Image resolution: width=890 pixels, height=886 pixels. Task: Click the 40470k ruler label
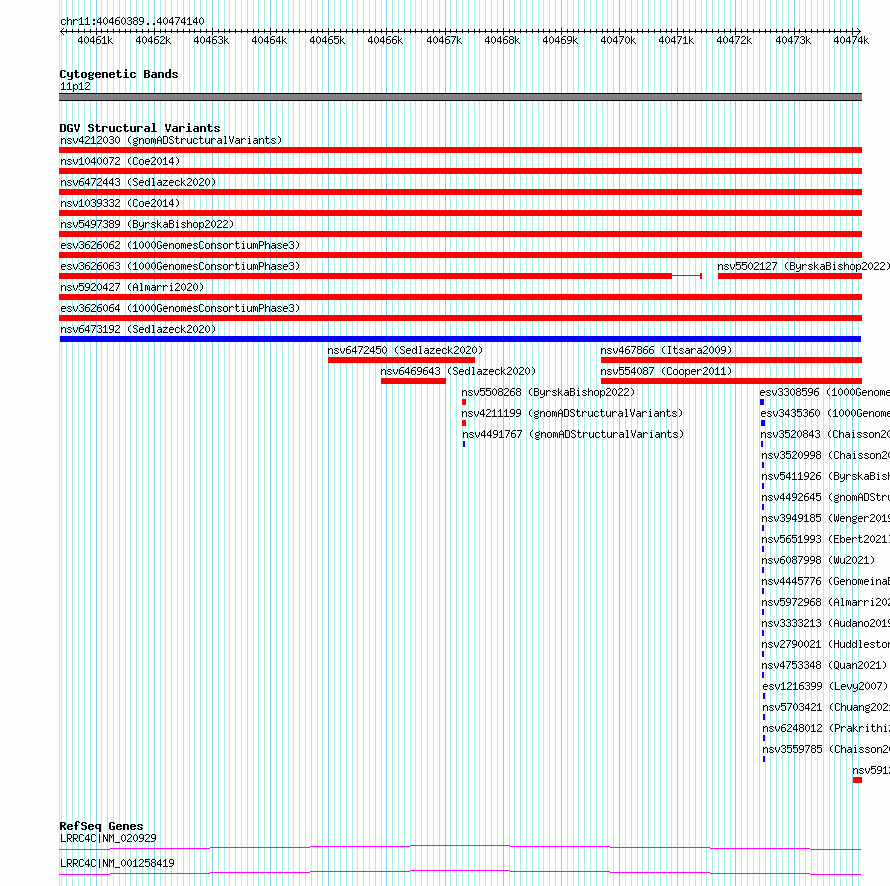point(618,40)
